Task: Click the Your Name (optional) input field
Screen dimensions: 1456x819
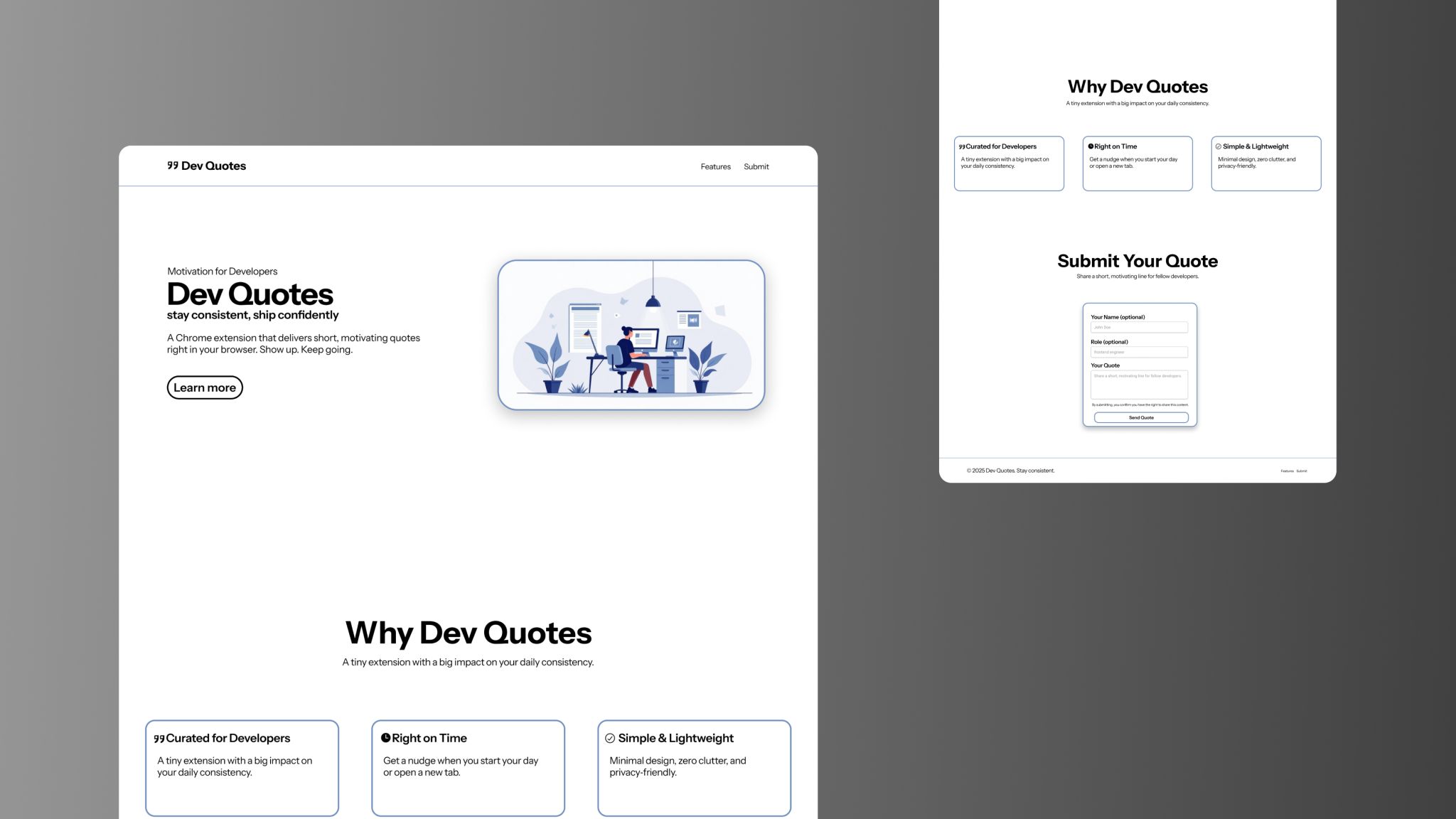Action: click(1139, 328)
